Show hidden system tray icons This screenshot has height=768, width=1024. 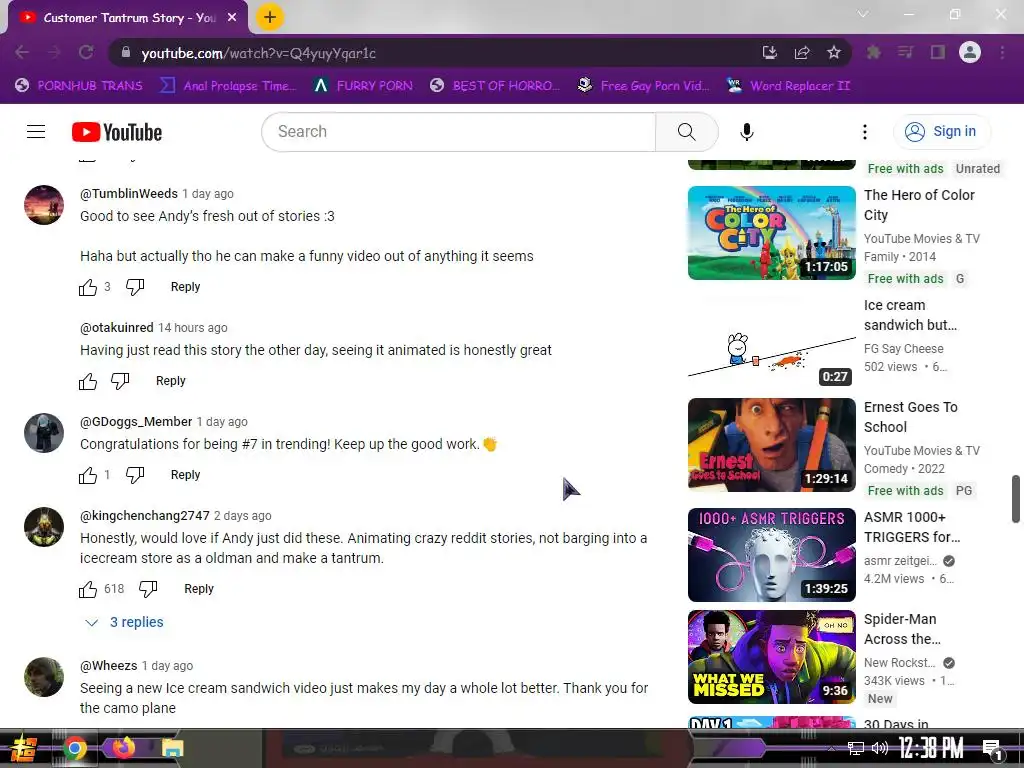[831, 748]
